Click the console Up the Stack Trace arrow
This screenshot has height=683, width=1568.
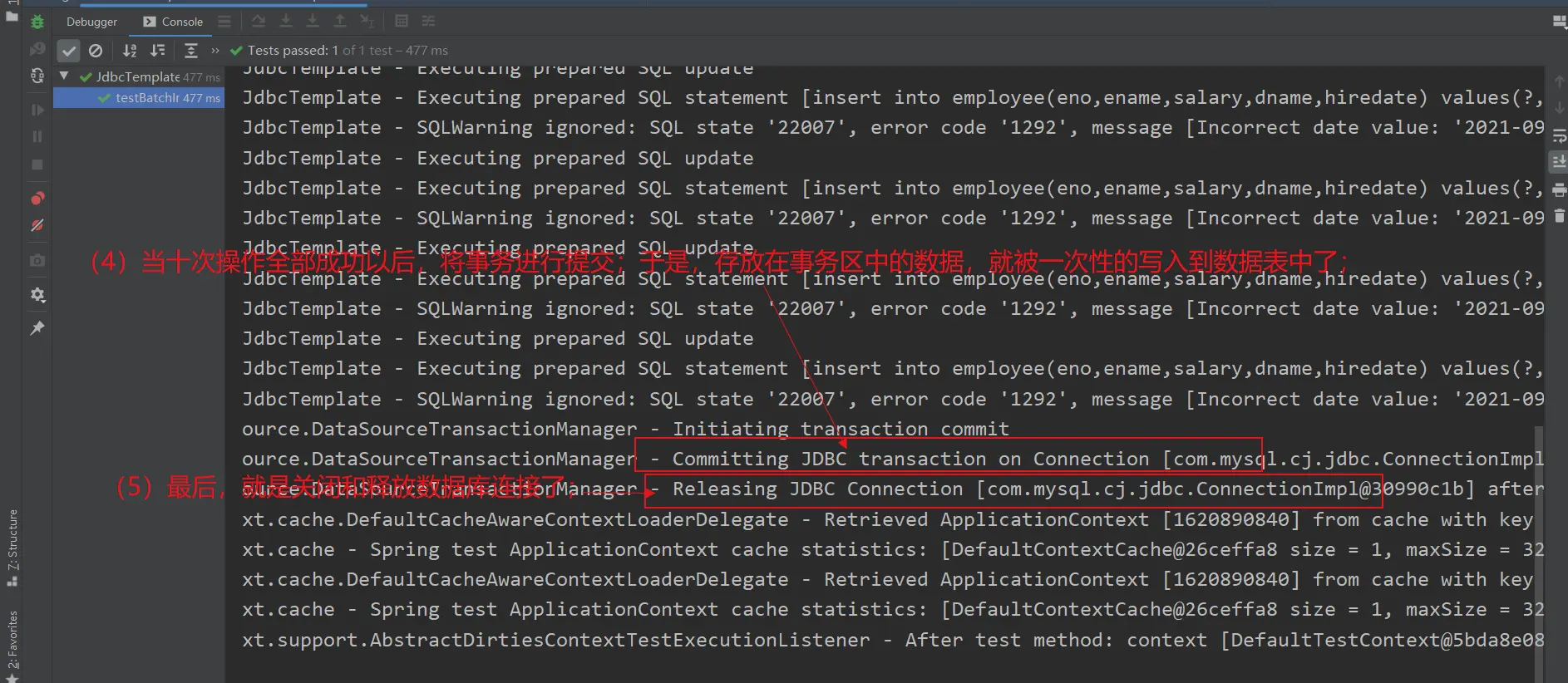[x=1560, y=81]
